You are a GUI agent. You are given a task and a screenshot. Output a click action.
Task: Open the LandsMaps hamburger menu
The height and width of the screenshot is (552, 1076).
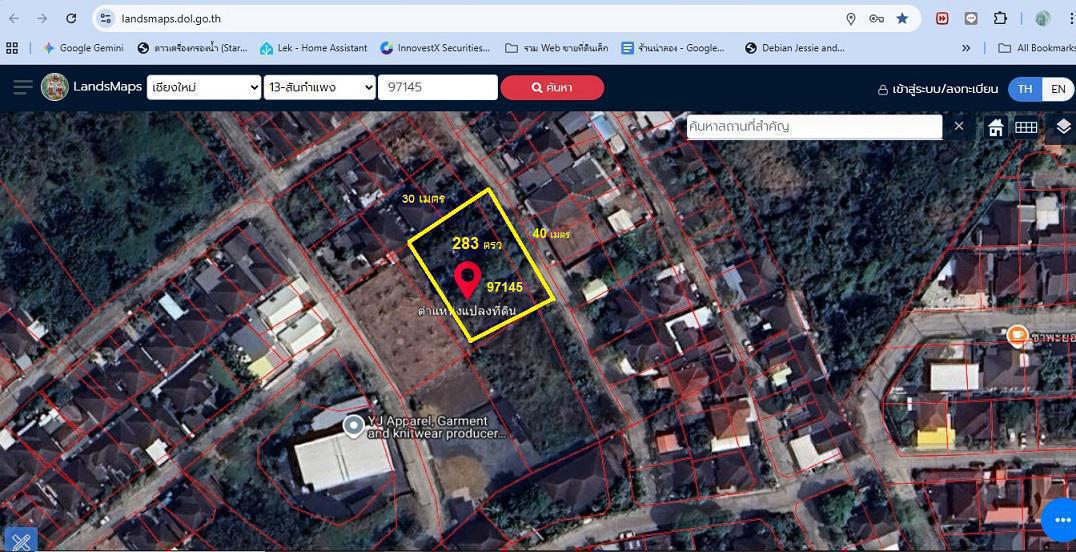[x=22, y=88]
